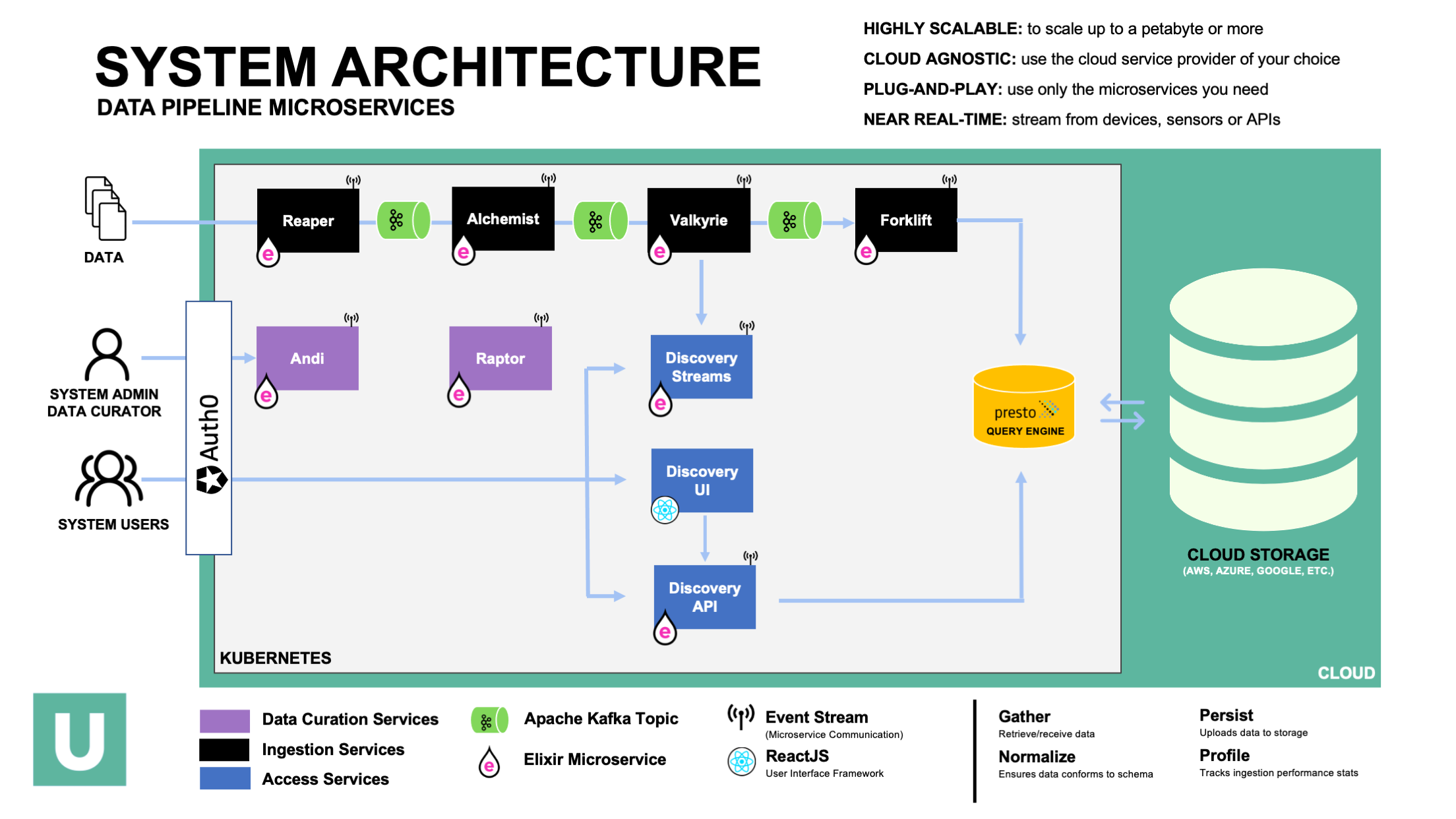Screen dimensions: 1456x819
Task: Click the Event Stream legend antenna icon
Action: [x=741, y=716]
